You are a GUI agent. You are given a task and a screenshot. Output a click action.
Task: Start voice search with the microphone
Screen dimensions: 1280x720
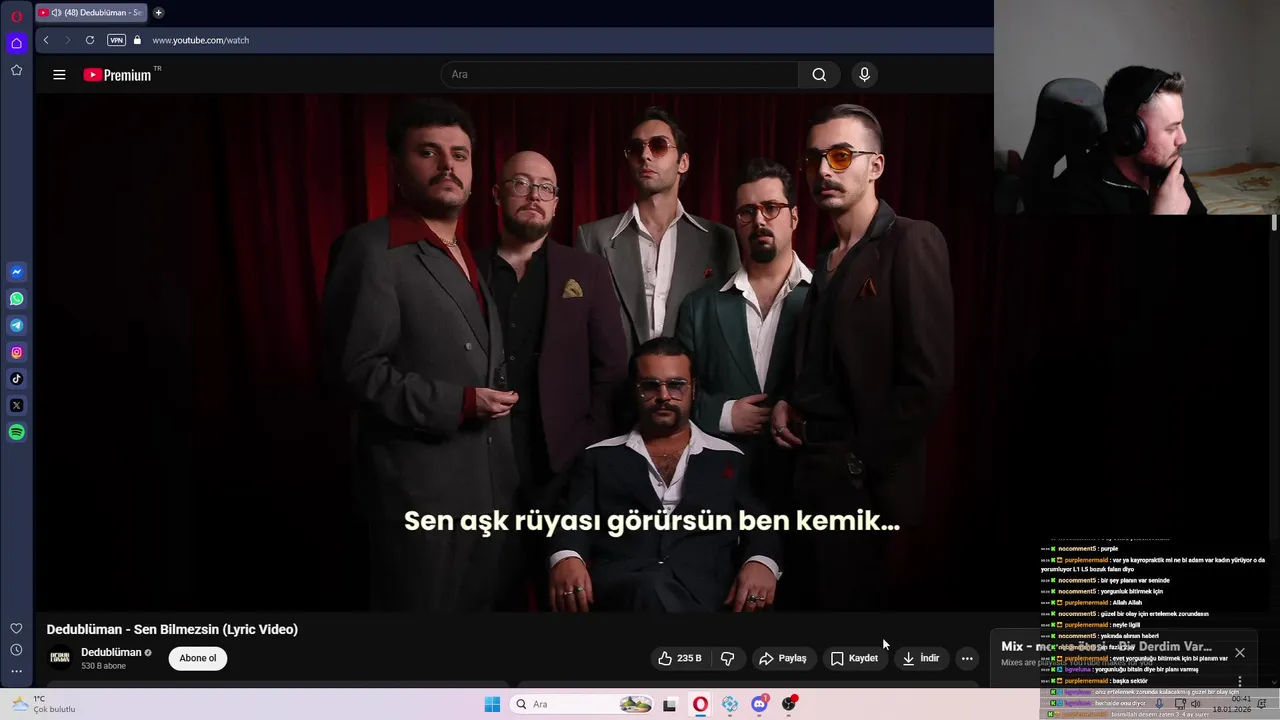click(x=865, y=74)
